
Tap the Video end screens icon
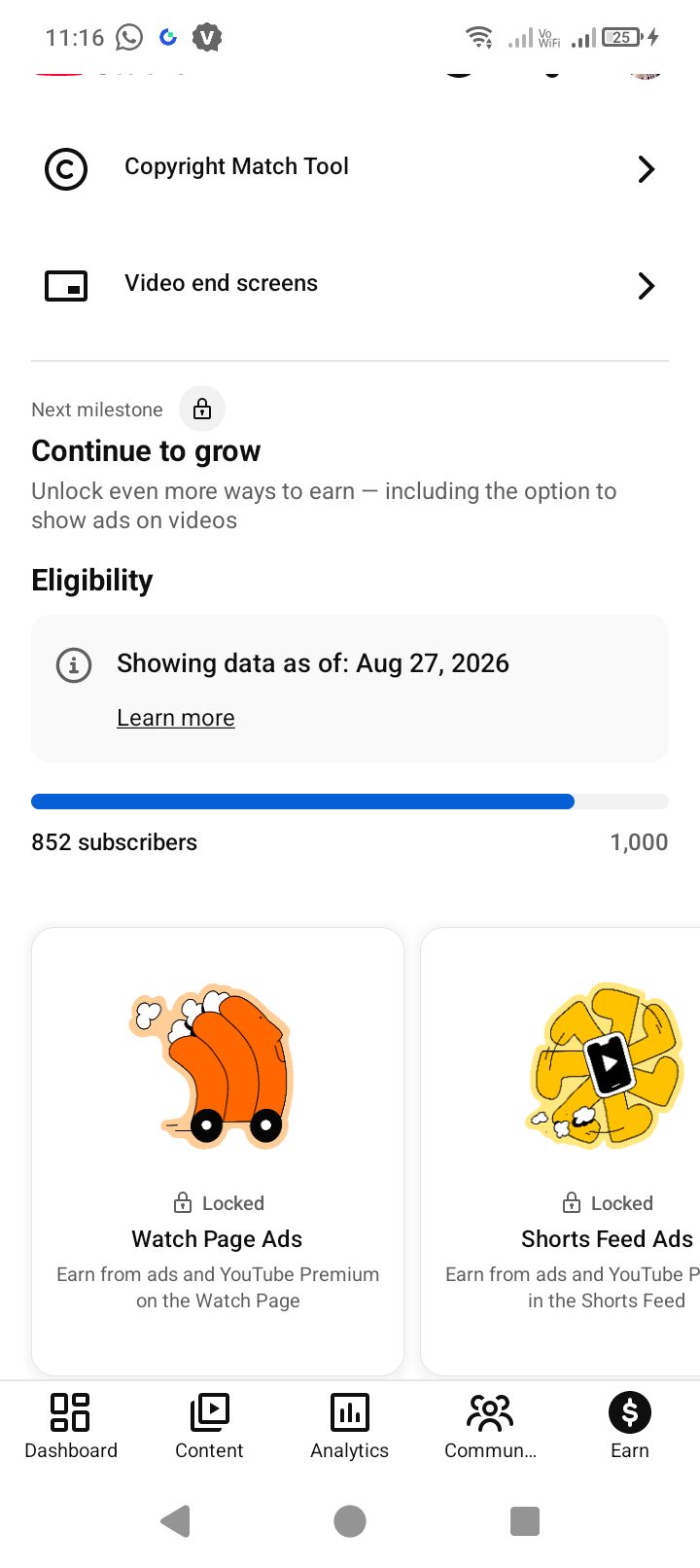point(66,286)
